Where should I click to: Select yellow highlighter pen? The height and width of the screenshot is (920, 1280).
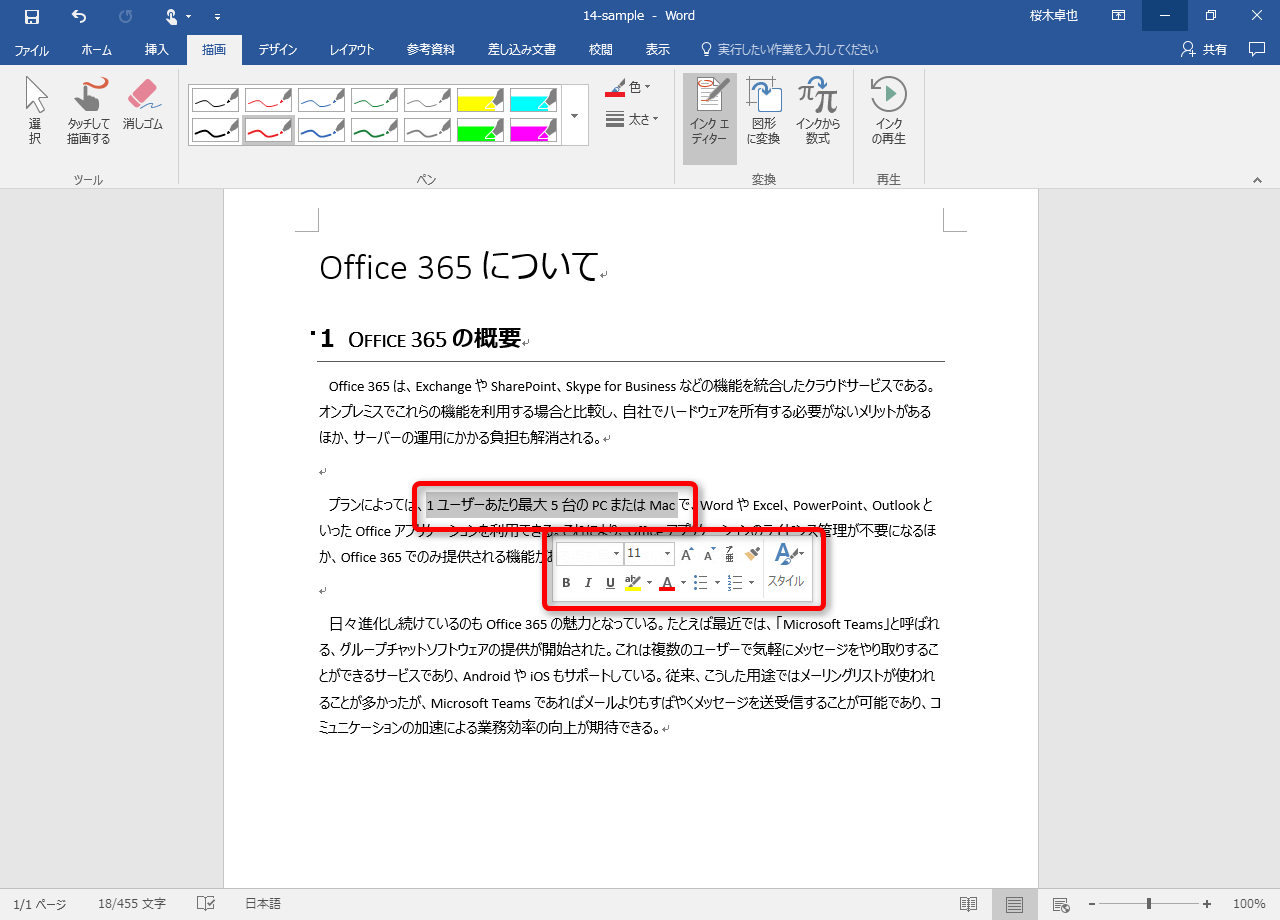pyautogui.click(x=481, y=100)
